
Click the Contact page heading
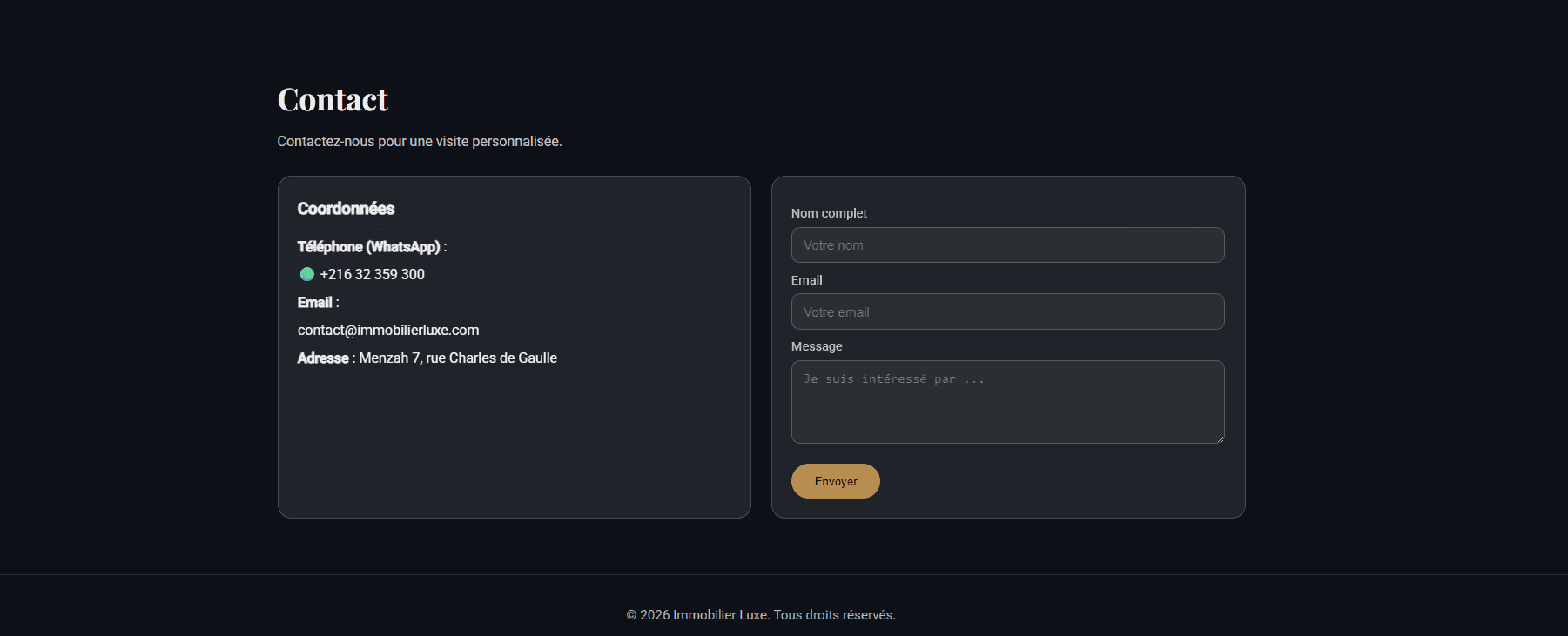click(x=333, y=99)
